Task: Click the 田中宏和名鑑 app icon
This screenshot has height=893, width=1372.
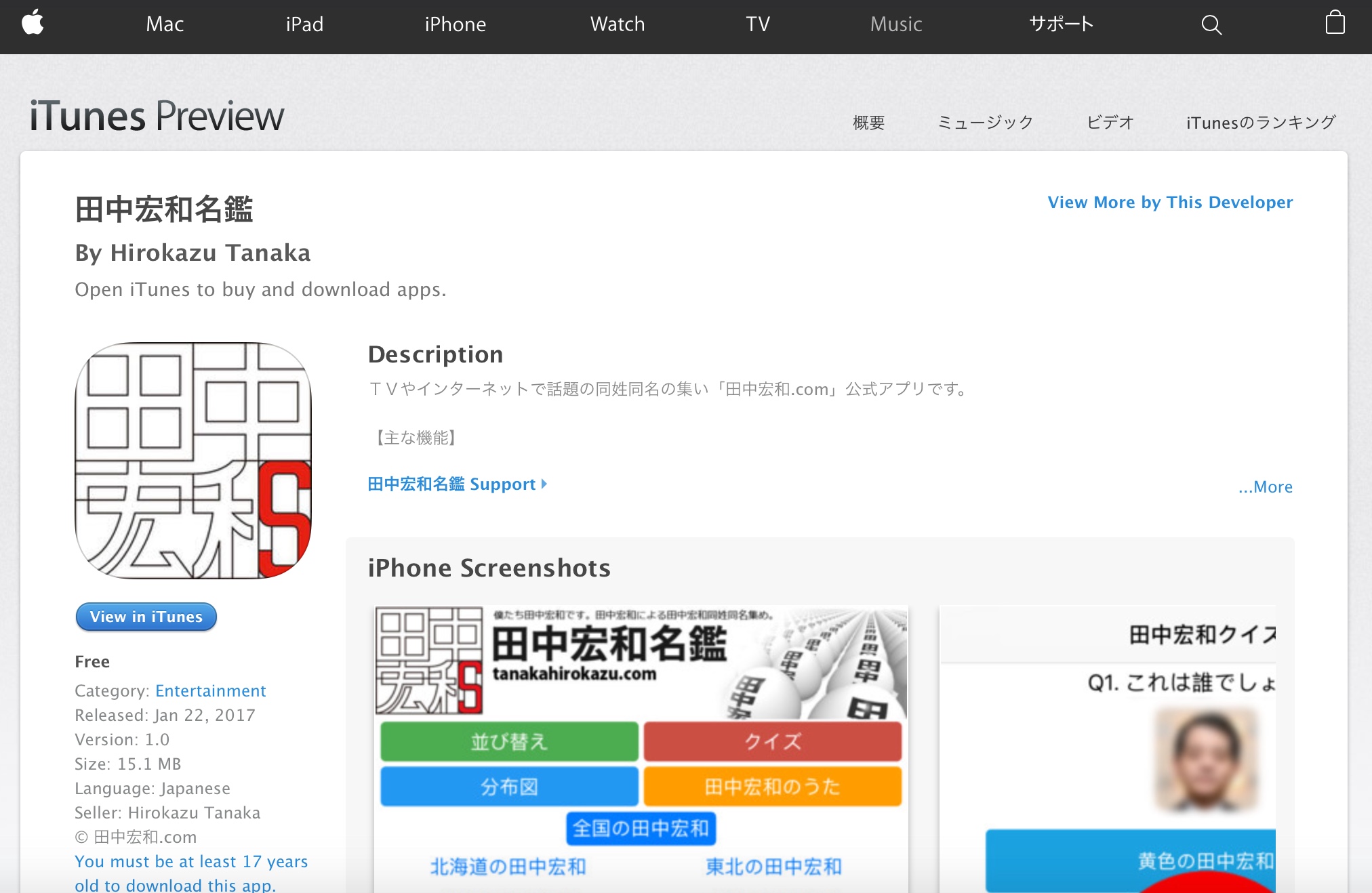Action: pos(193,461)
